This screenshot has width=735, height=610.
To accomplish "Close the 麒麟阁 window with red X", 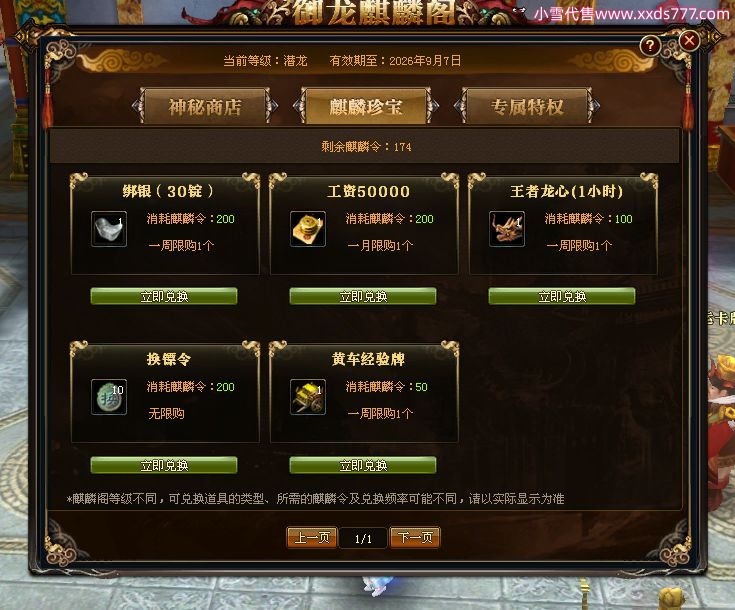I will coord(689,41).
